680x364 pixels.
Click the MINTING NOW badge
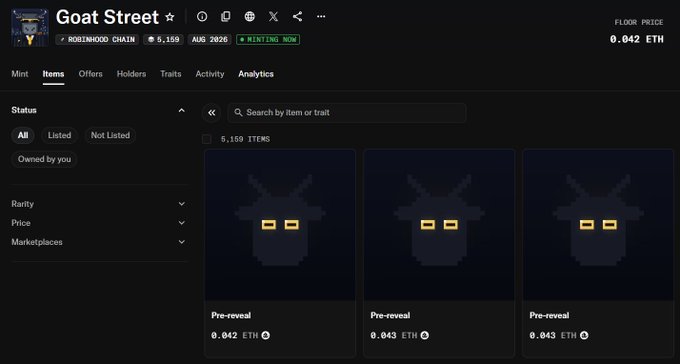coord(268,39)
